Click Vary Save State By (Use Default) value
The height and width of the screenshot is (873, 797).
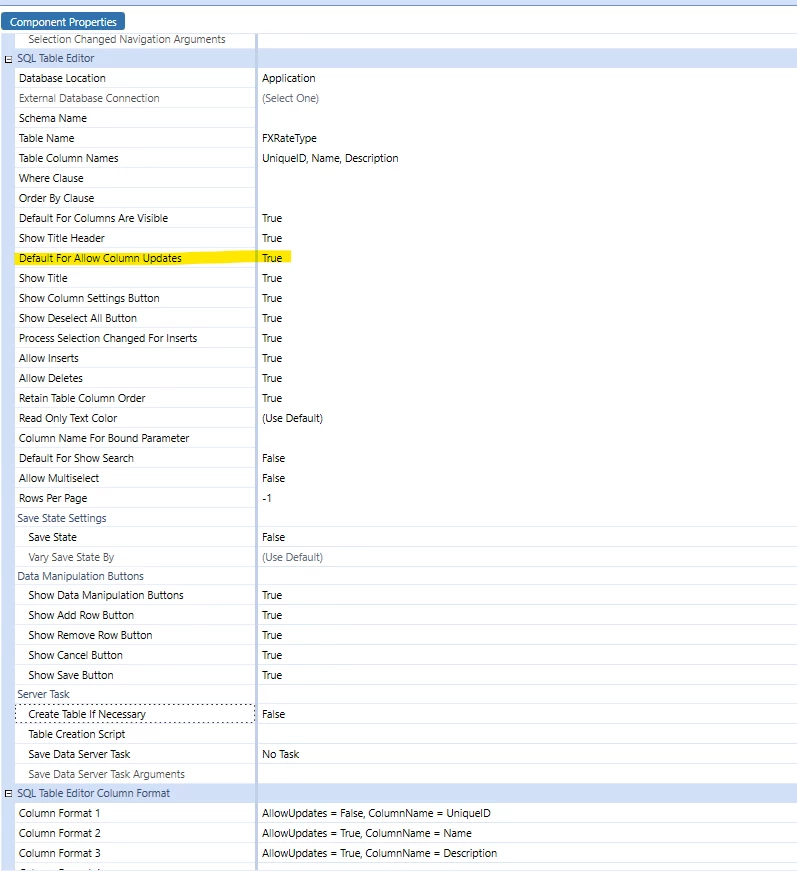click(292, 558)
